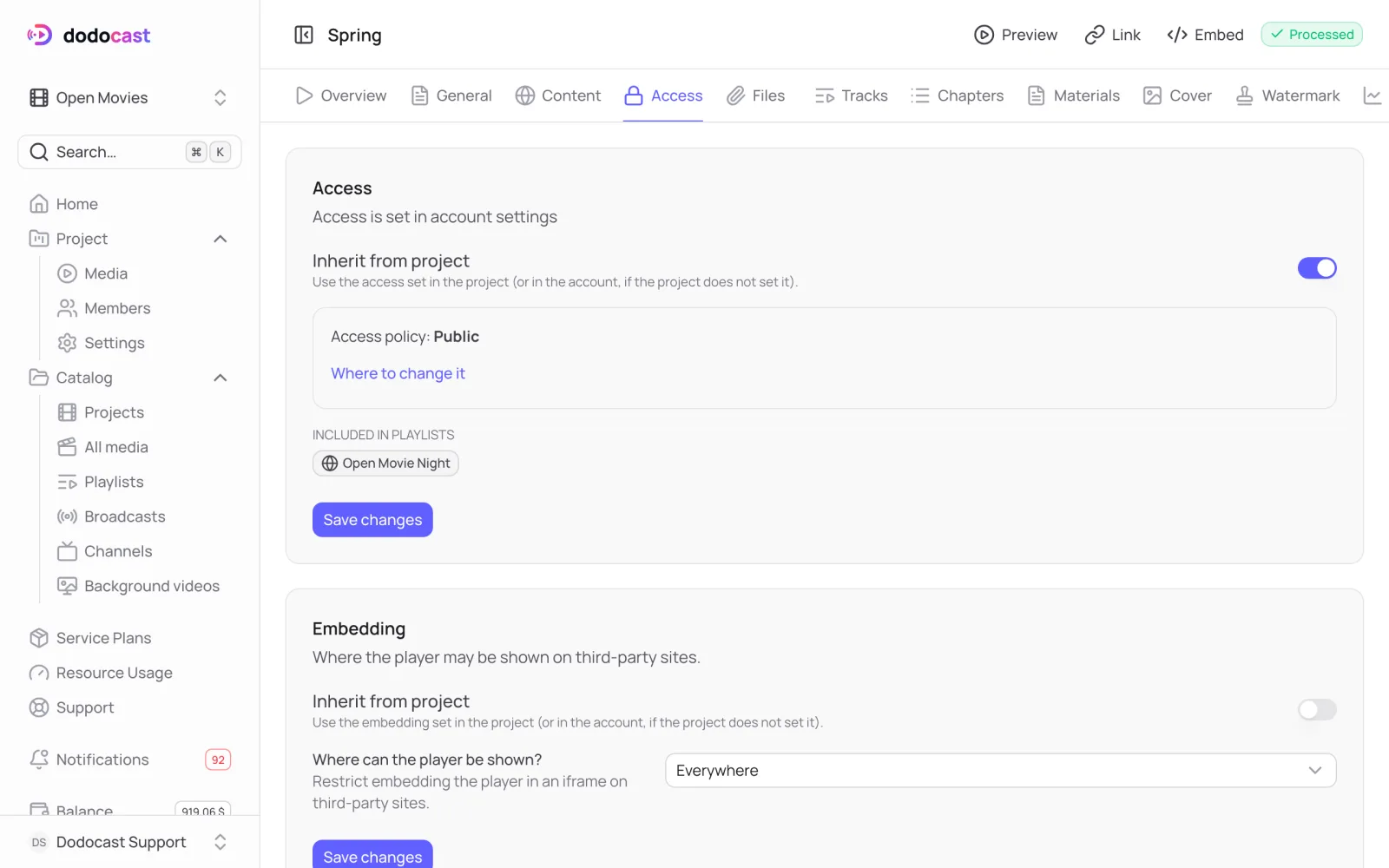
Task: Click the Preview button
Action: coord(1016,35)
